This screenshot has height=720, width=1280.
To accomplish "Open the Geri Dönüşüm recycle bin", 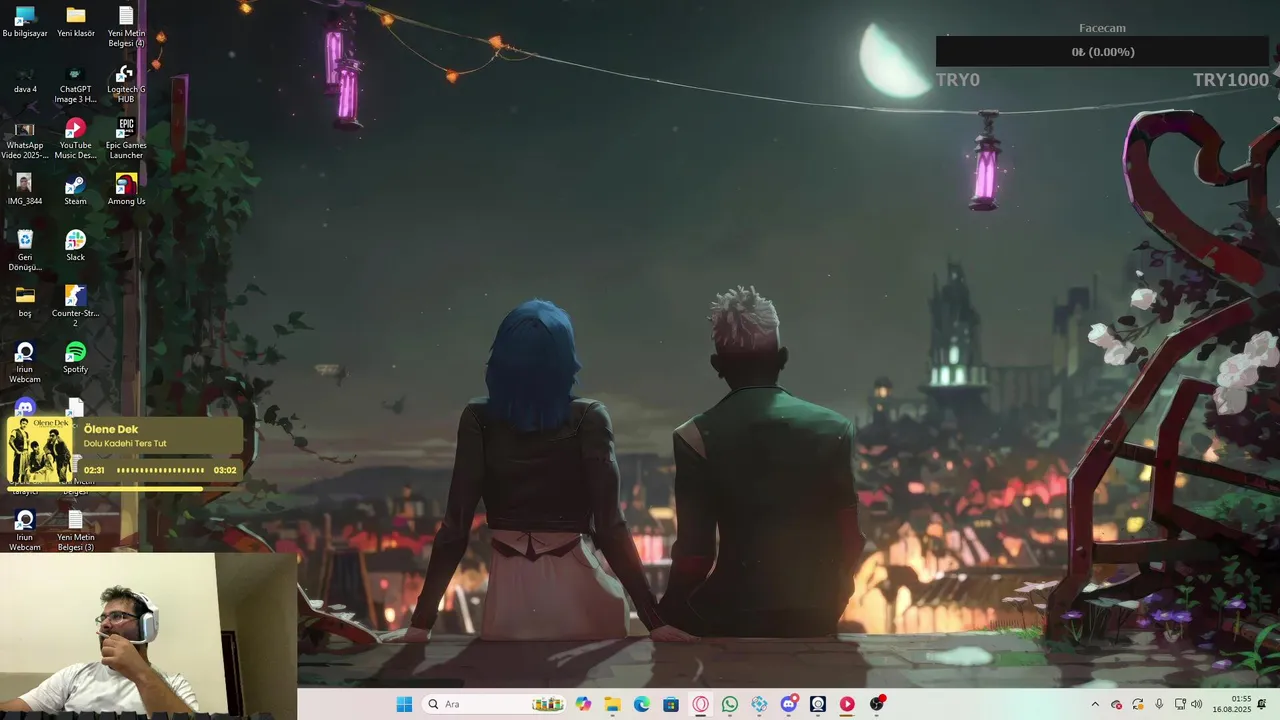I will coord(25,250).
